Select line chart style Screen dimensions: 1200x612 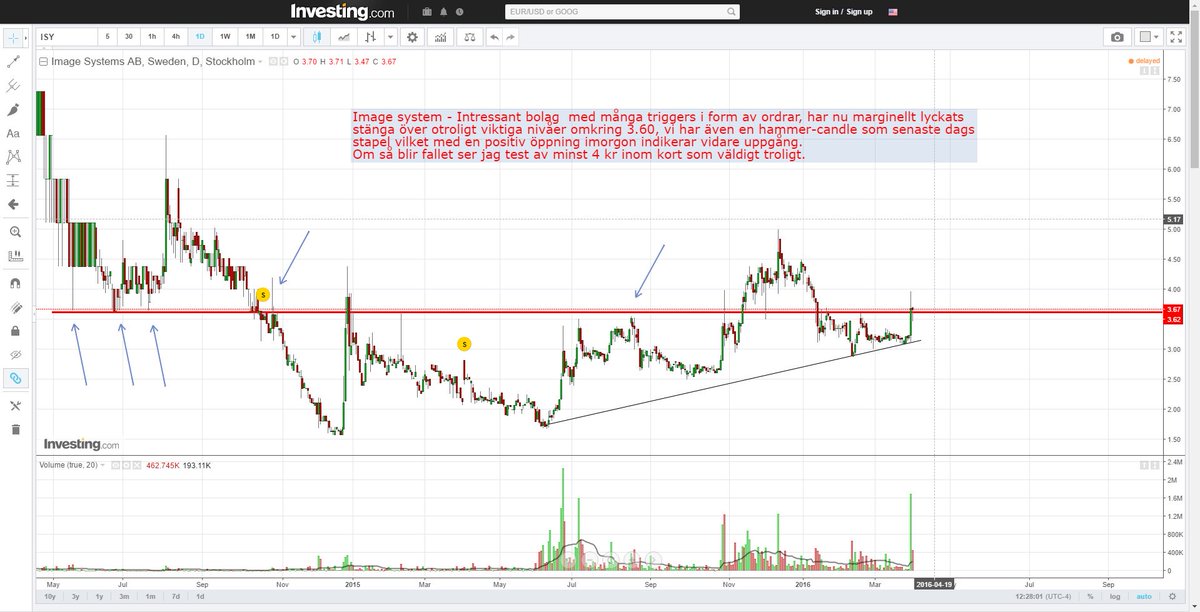pos(344,37)
